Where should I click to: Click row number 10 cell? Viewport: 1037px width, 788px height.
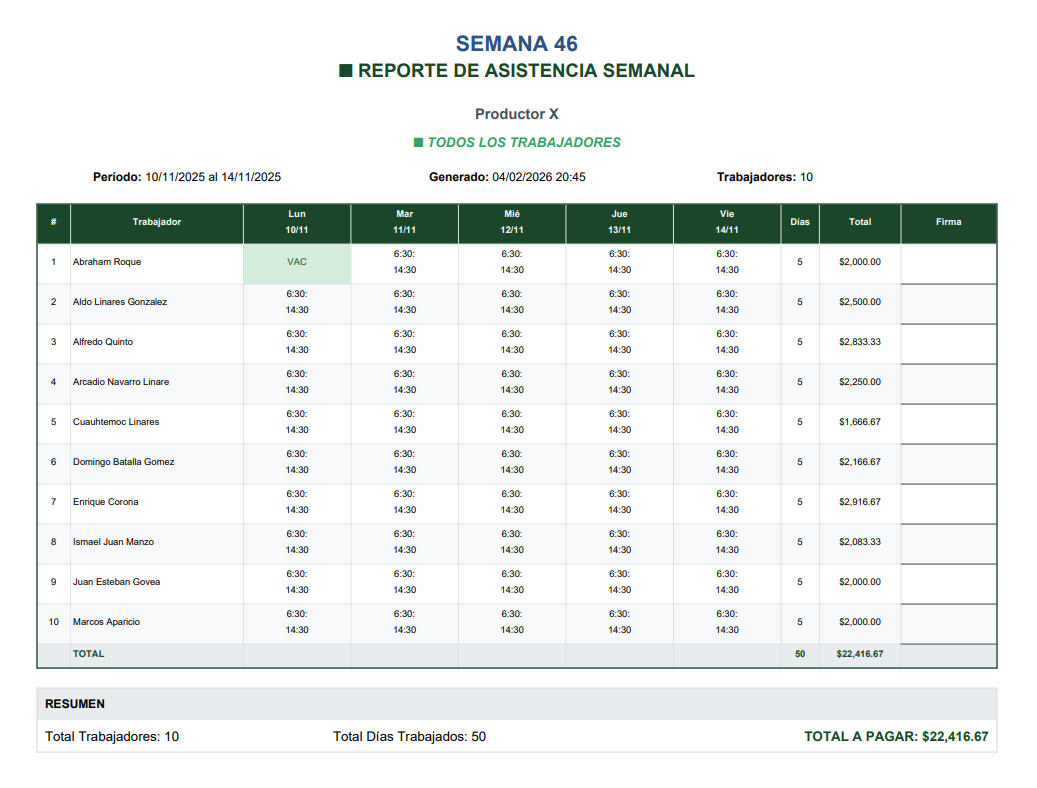[54, 622]
